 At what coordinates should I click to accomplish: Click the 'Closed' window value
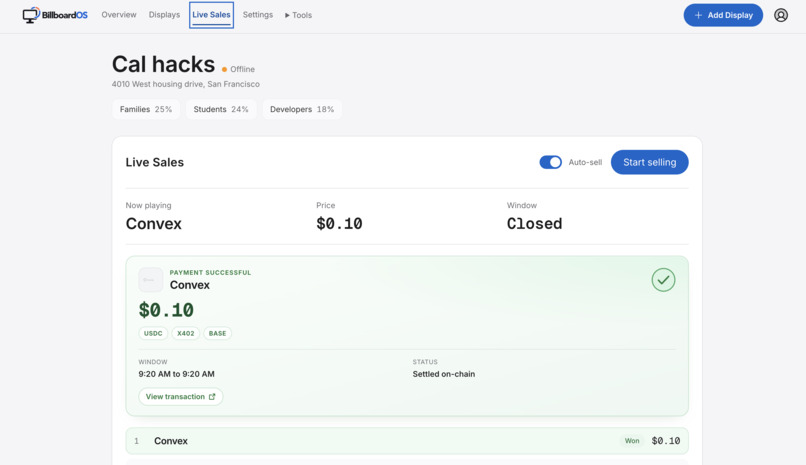pyautogui.click(x=535, y=224)
